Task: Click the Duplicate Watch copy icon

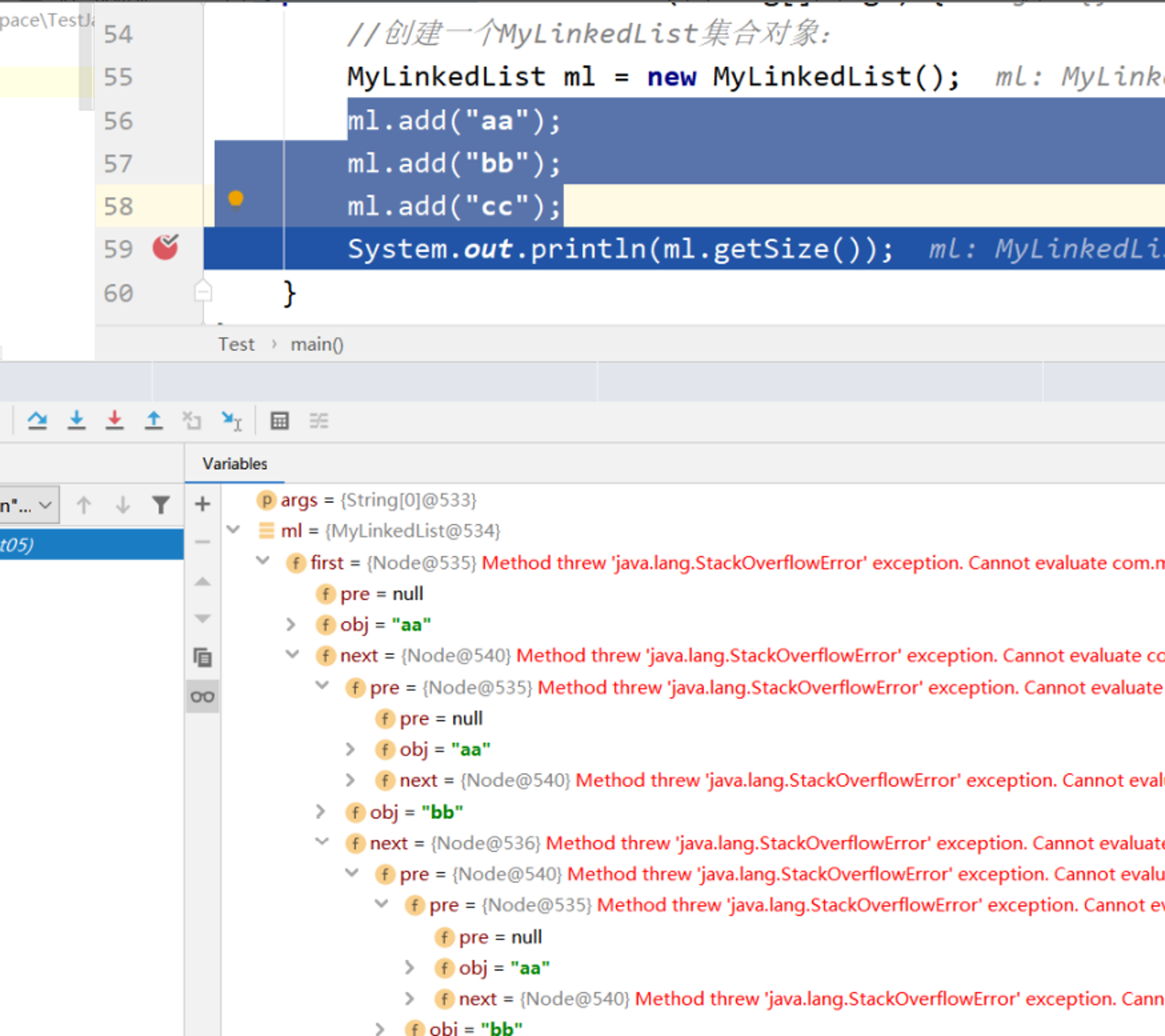Action: [202, 657]
